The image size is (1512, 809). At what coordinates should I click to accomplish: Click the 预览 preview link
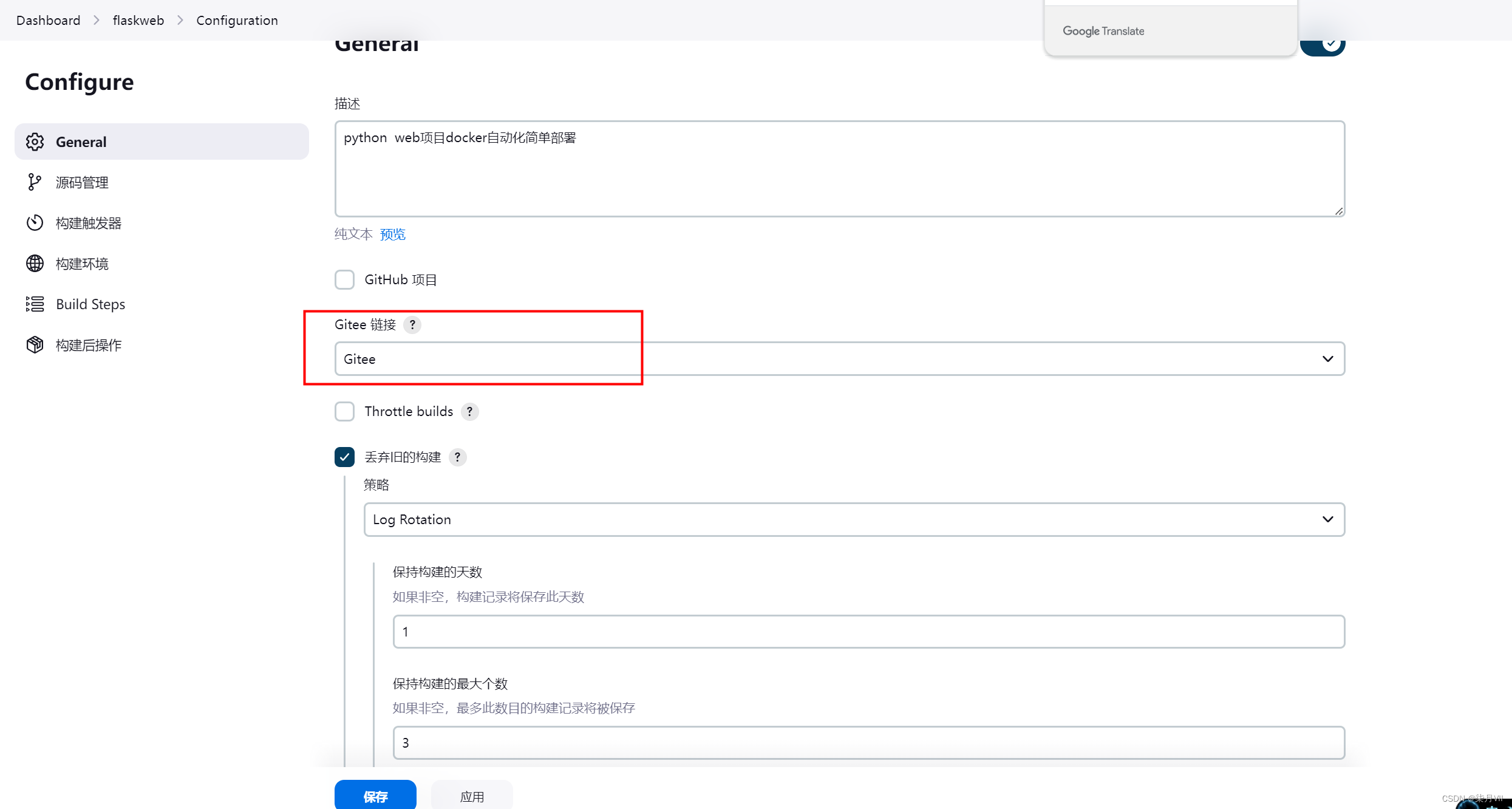coord(393,233)
